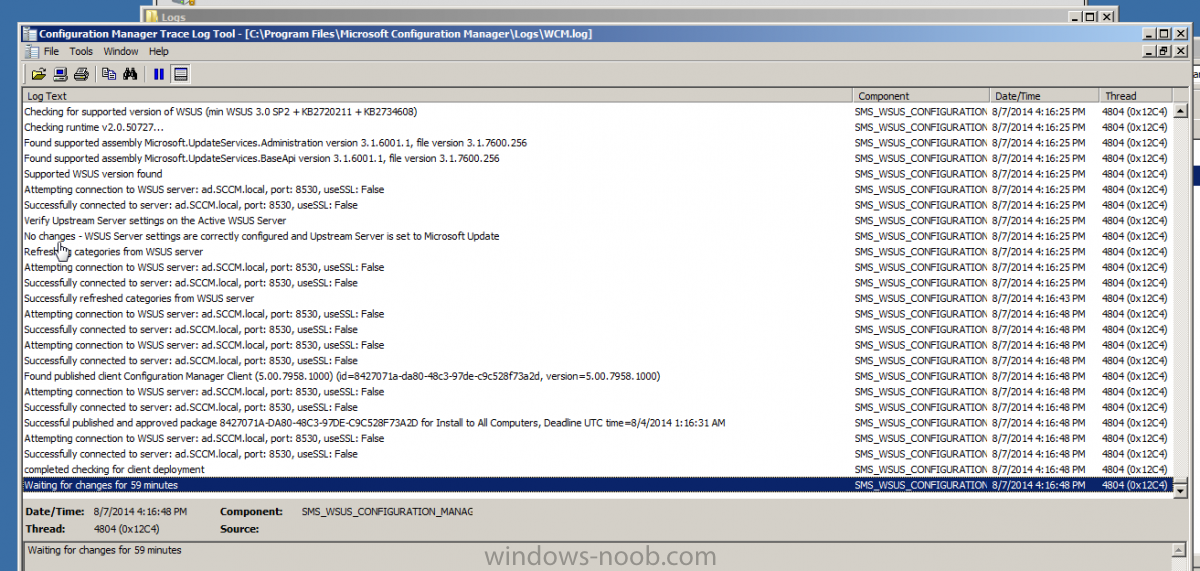
Task: Click details pane Component value SMS_WSUS_CONFIGURATION_MANAG
Action: coord(387,511)
